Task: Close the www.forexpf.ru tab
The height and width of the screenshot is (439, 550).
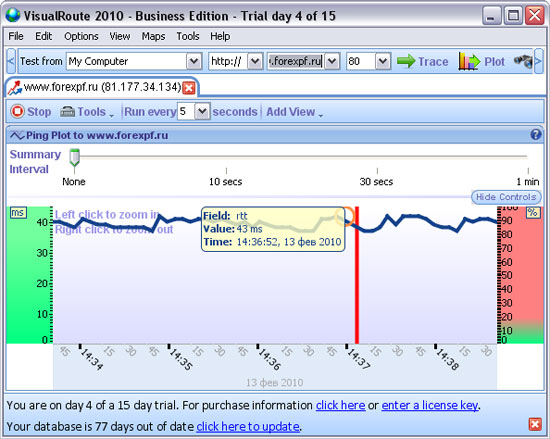Action: click(189, 88)
